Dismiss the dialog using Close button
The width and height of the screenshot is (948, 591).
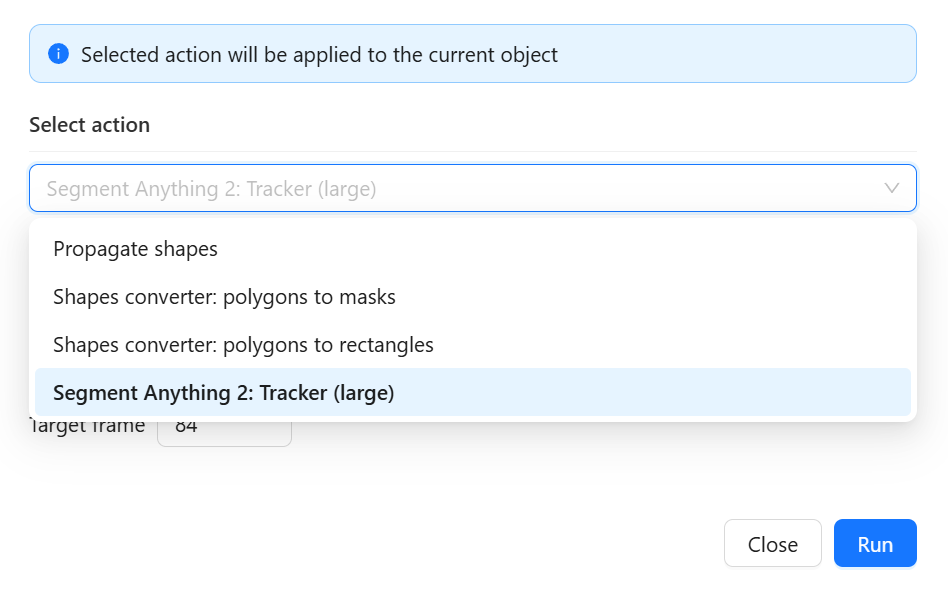tap(773, 543)
